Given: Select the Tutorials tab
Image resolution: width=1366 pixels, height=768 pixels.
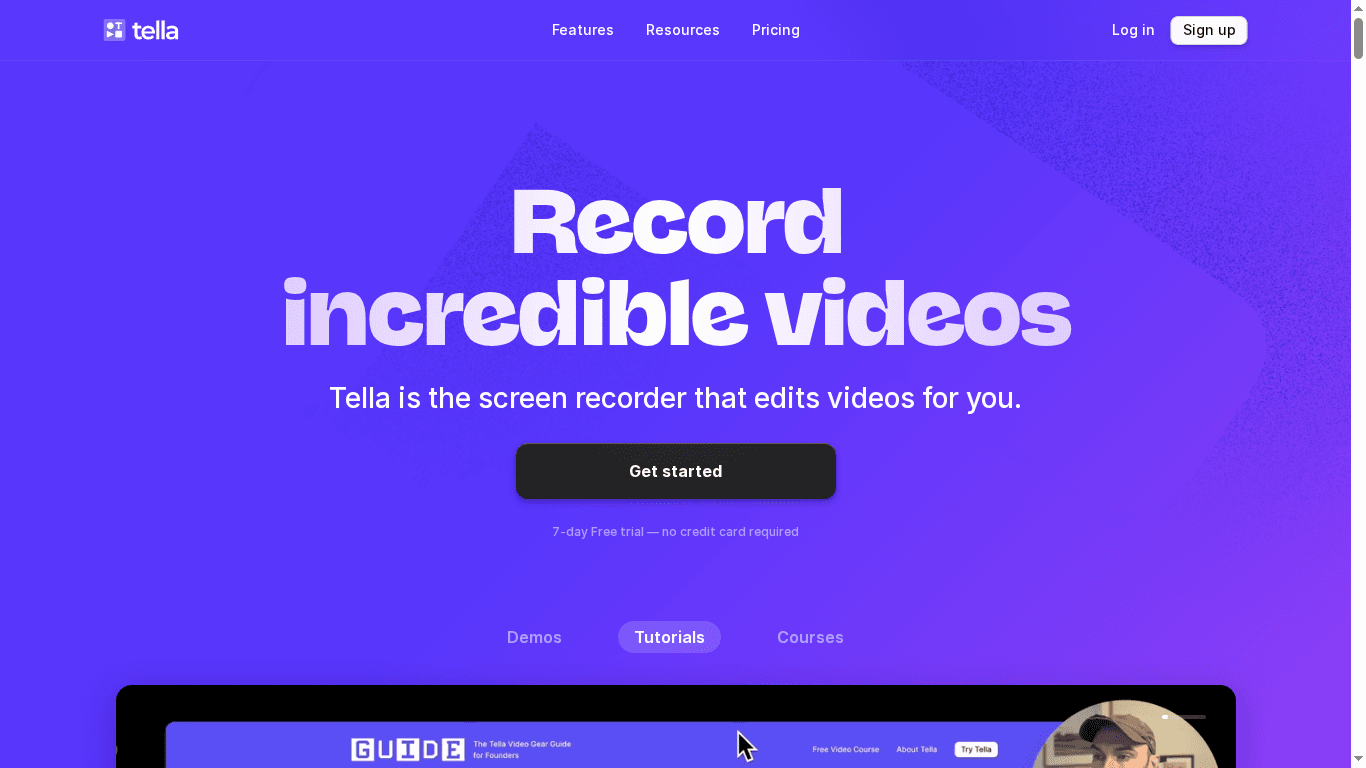Looking at the screenshot, I should [669, 637].
